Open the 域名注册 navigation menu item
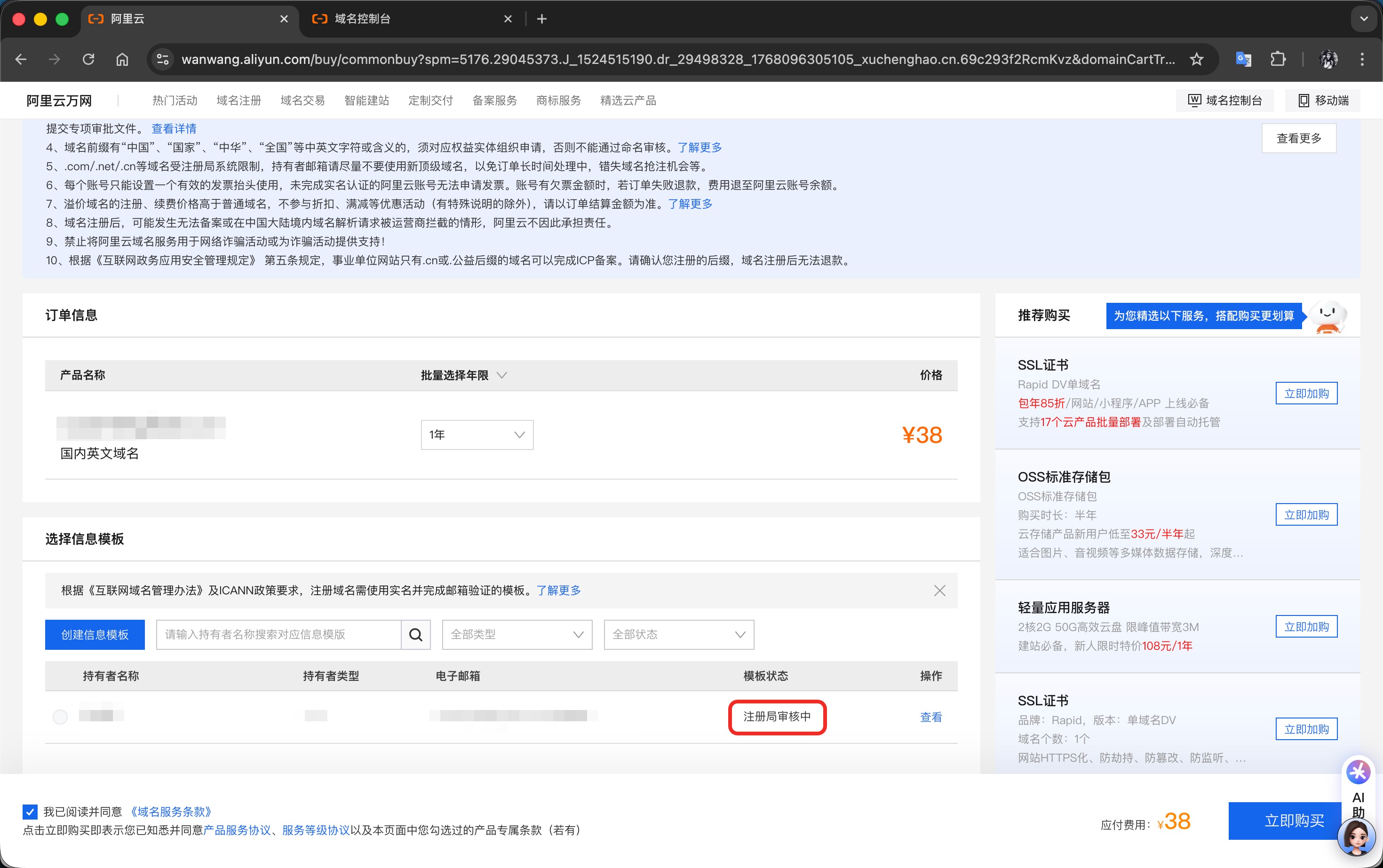Image resolution: width=1383 pixels, height=868 pixels. pos(238,101)
